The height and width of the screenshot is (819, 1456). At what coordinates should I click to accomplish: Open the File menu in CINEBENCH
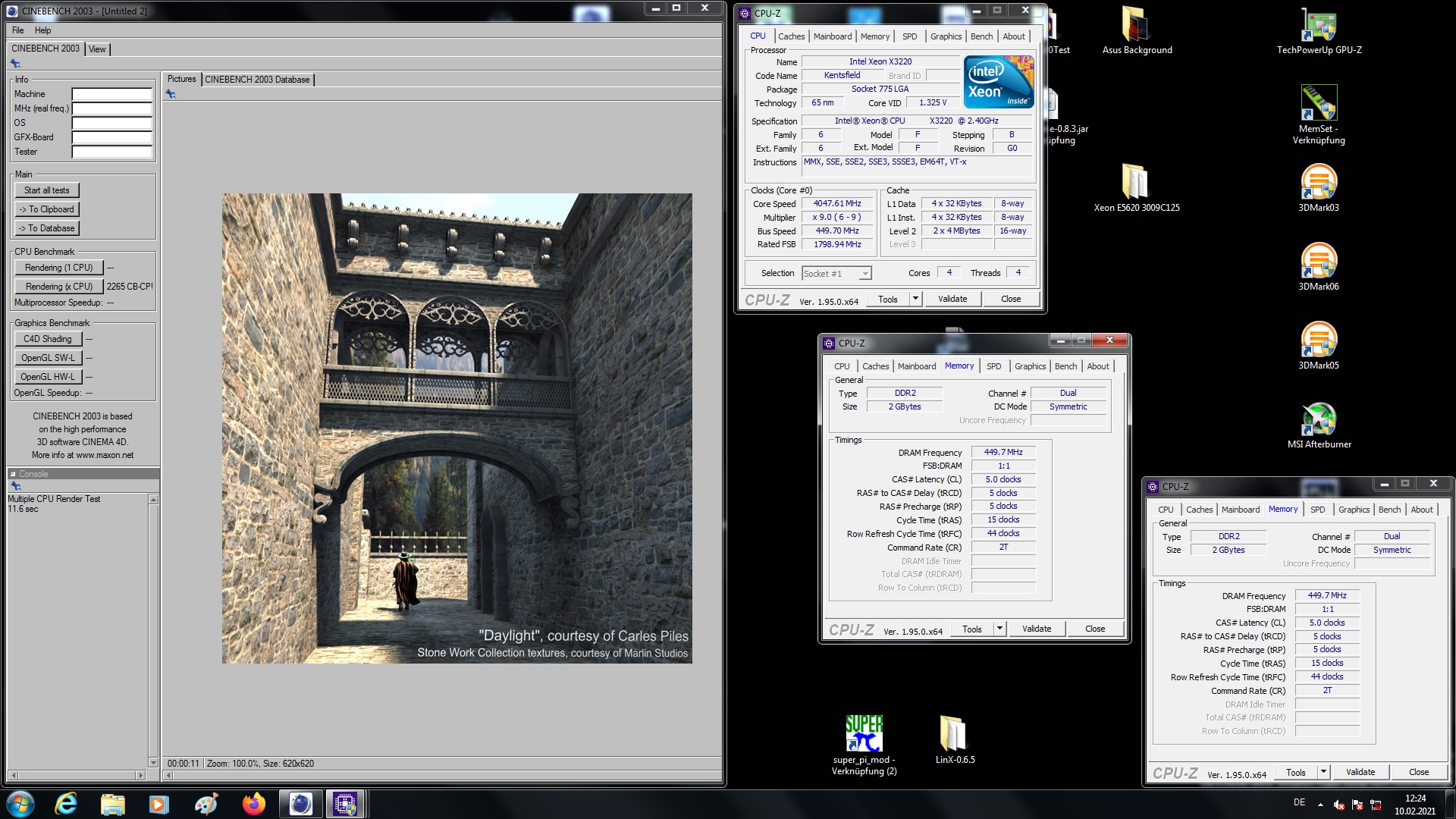point(18,30)
